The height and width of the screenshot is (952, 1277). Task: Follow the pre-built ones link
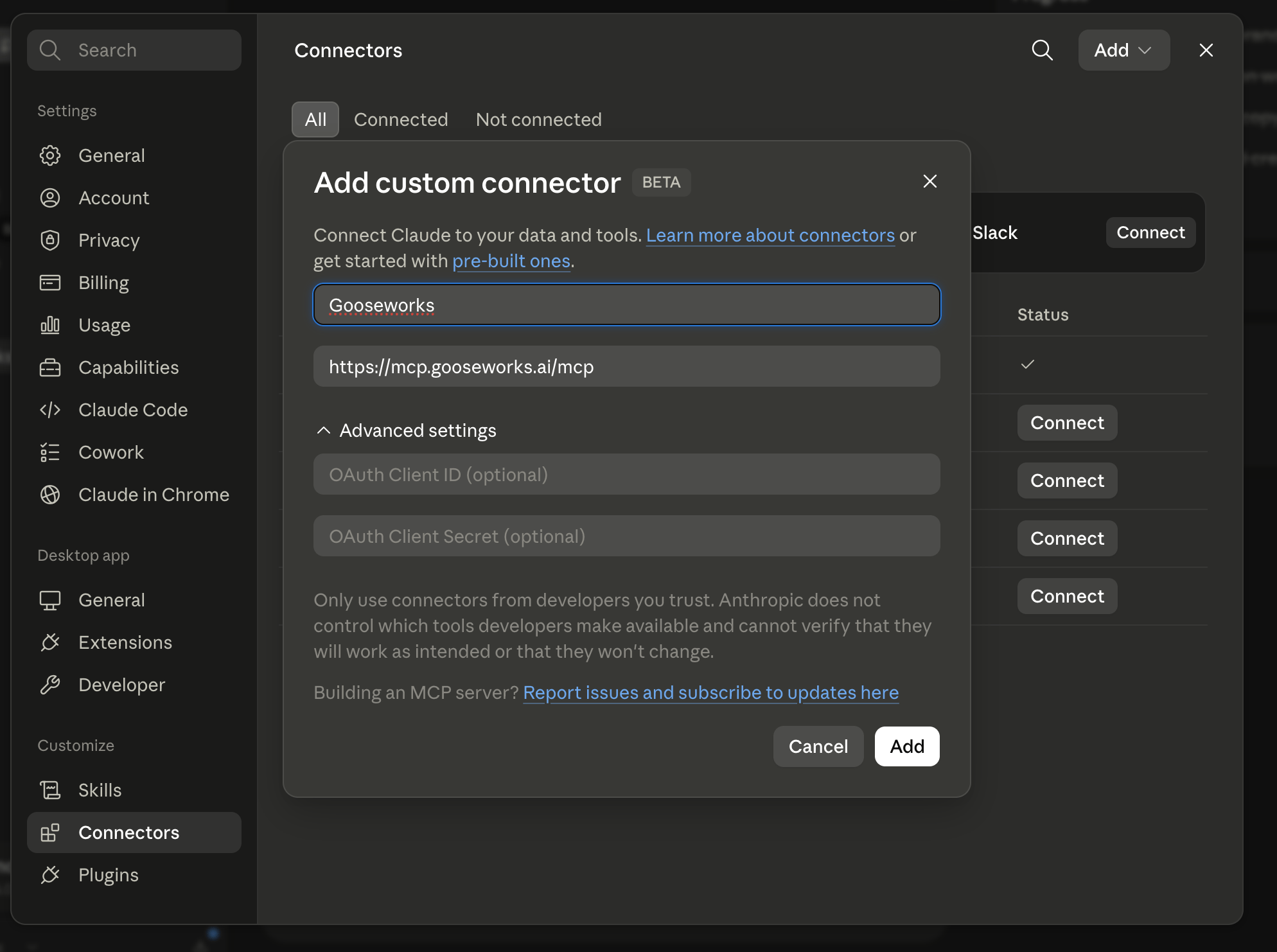click(511, 261)
